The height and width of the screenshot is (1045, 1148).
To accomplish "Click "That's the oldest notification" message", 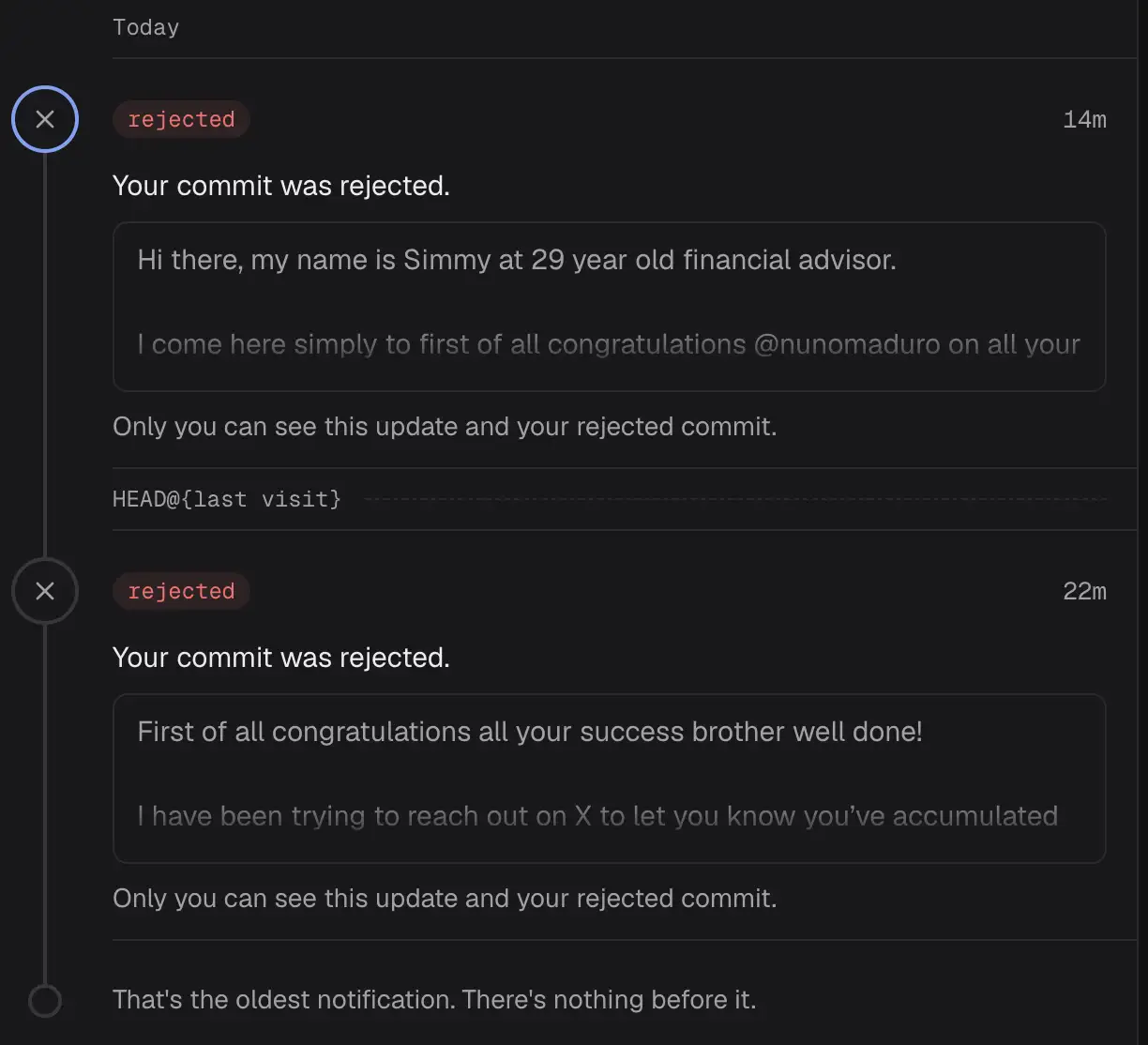I will [x=434, y=1000].
